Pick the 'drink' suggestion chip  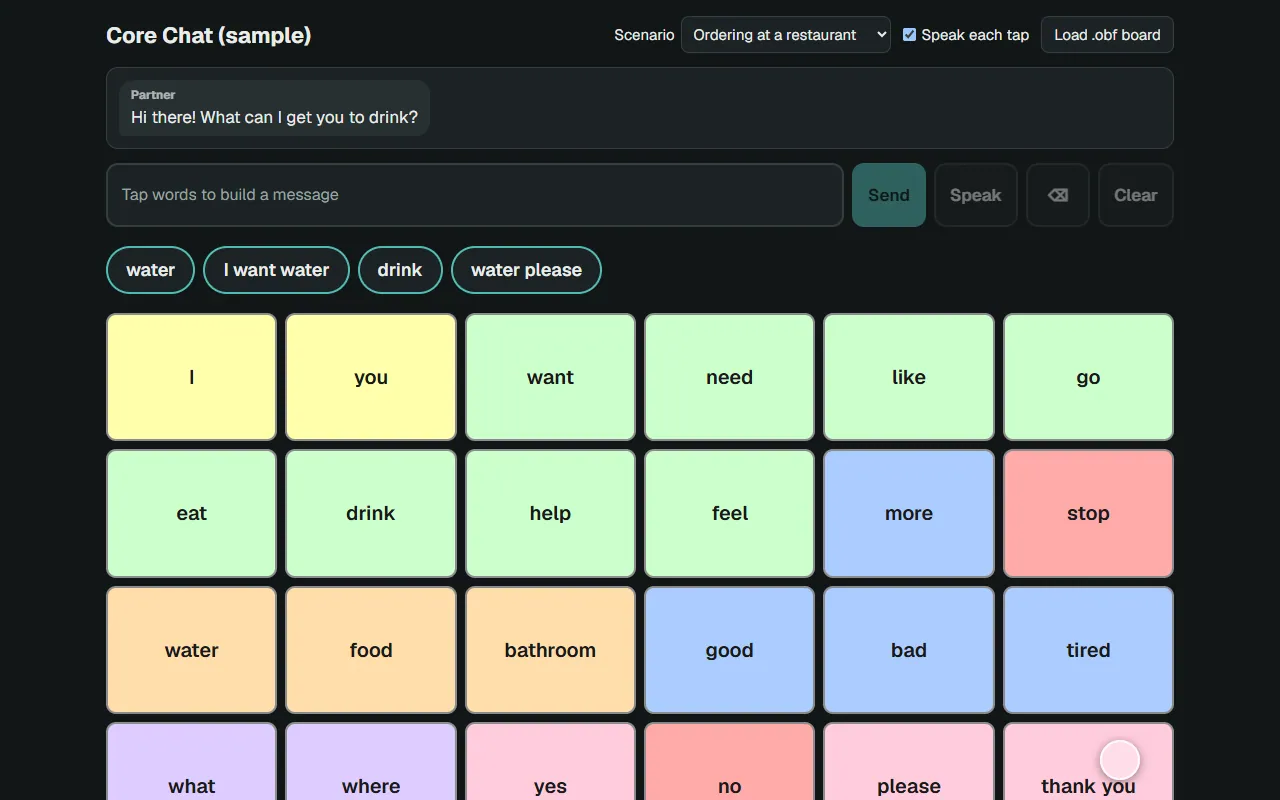coord(400,270)
